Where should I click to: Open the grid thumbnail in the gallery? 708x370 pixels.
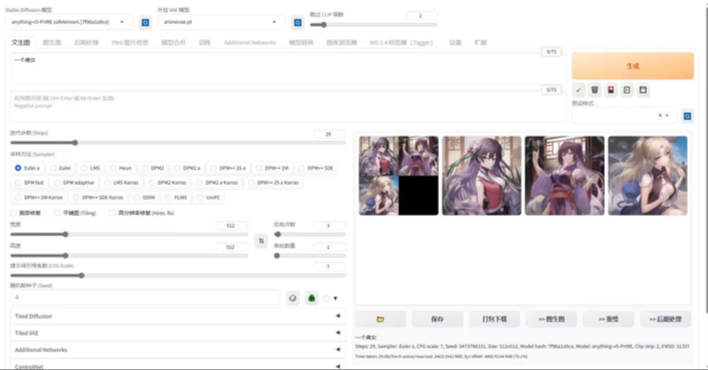pyautogui.click(x=399, y=176)
